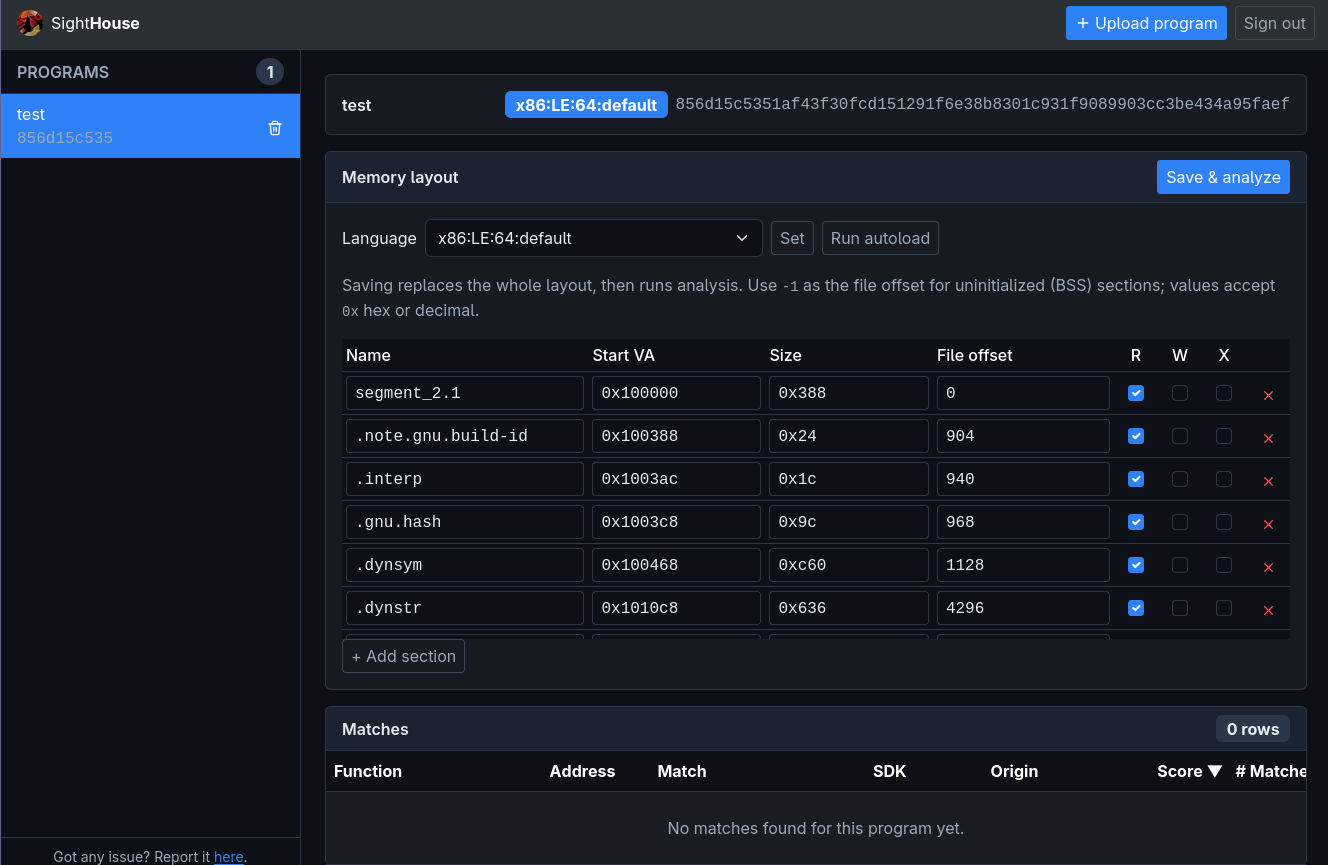The width and height of the screenshot is (1328, 865).
Task: Run autoload for memory layout
Action: click(x=880, y=238)
